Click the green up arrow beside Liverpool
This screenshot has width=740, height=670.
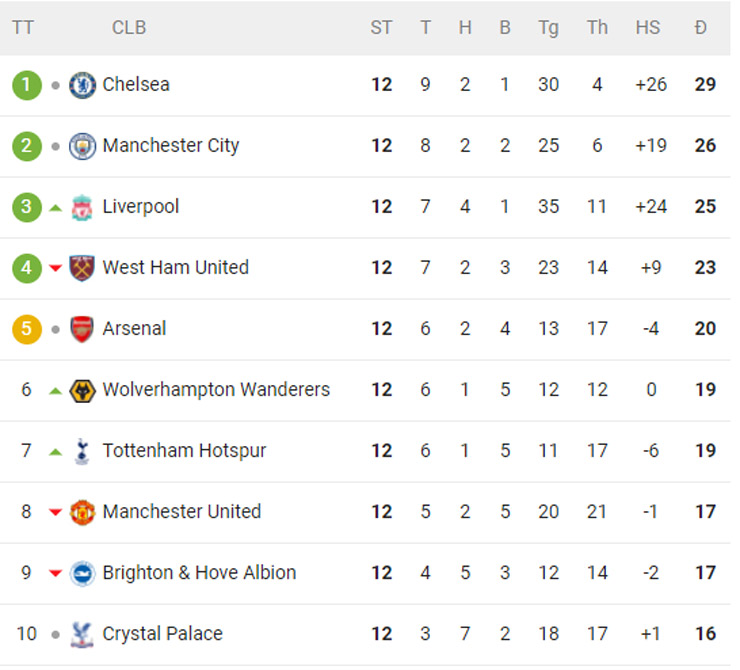(x=56, y=208)
